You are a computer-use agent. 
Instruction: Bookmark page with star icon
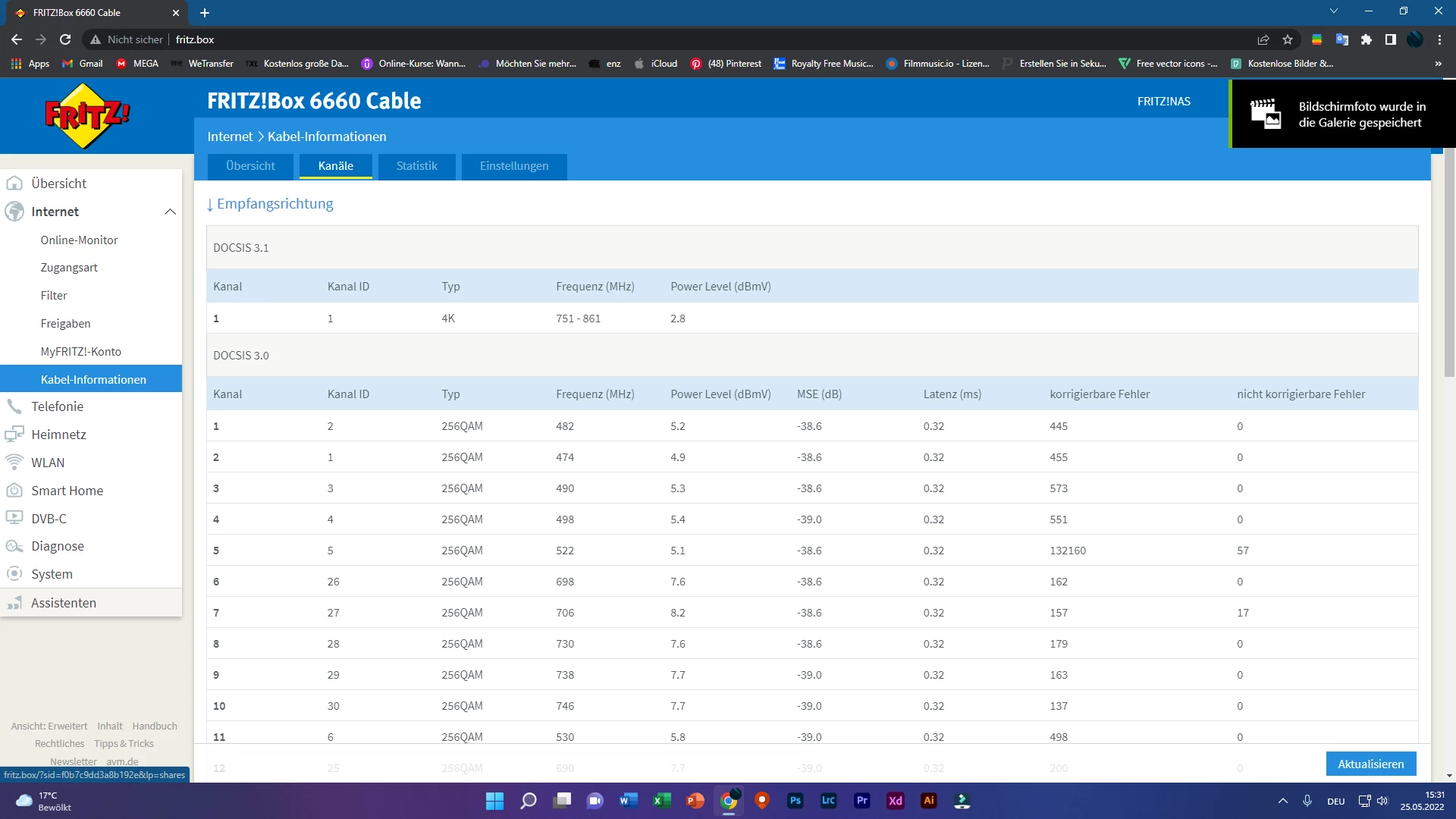pos(1288,39)
